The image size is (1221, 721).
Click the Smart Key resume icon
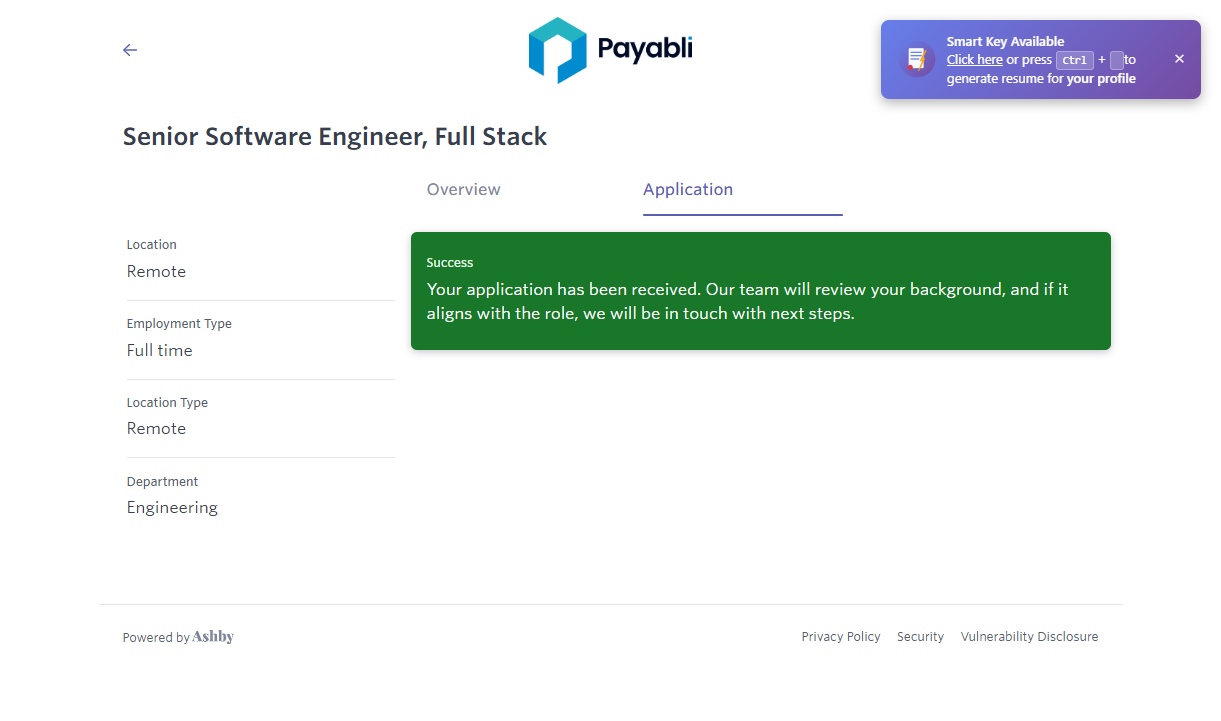click(916, 60)
